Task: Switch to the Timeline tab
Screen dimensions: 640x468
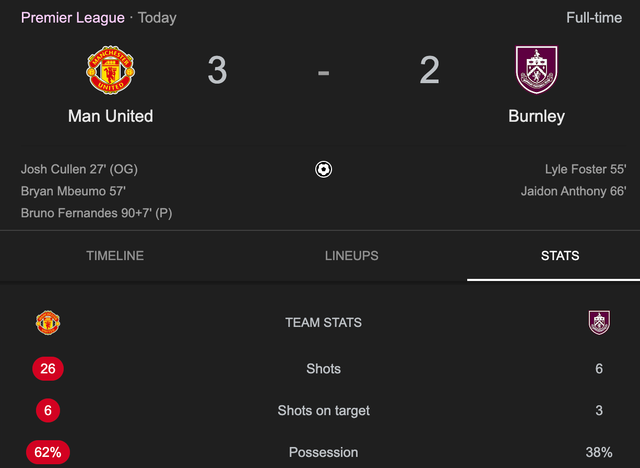Action: point(115,255)
